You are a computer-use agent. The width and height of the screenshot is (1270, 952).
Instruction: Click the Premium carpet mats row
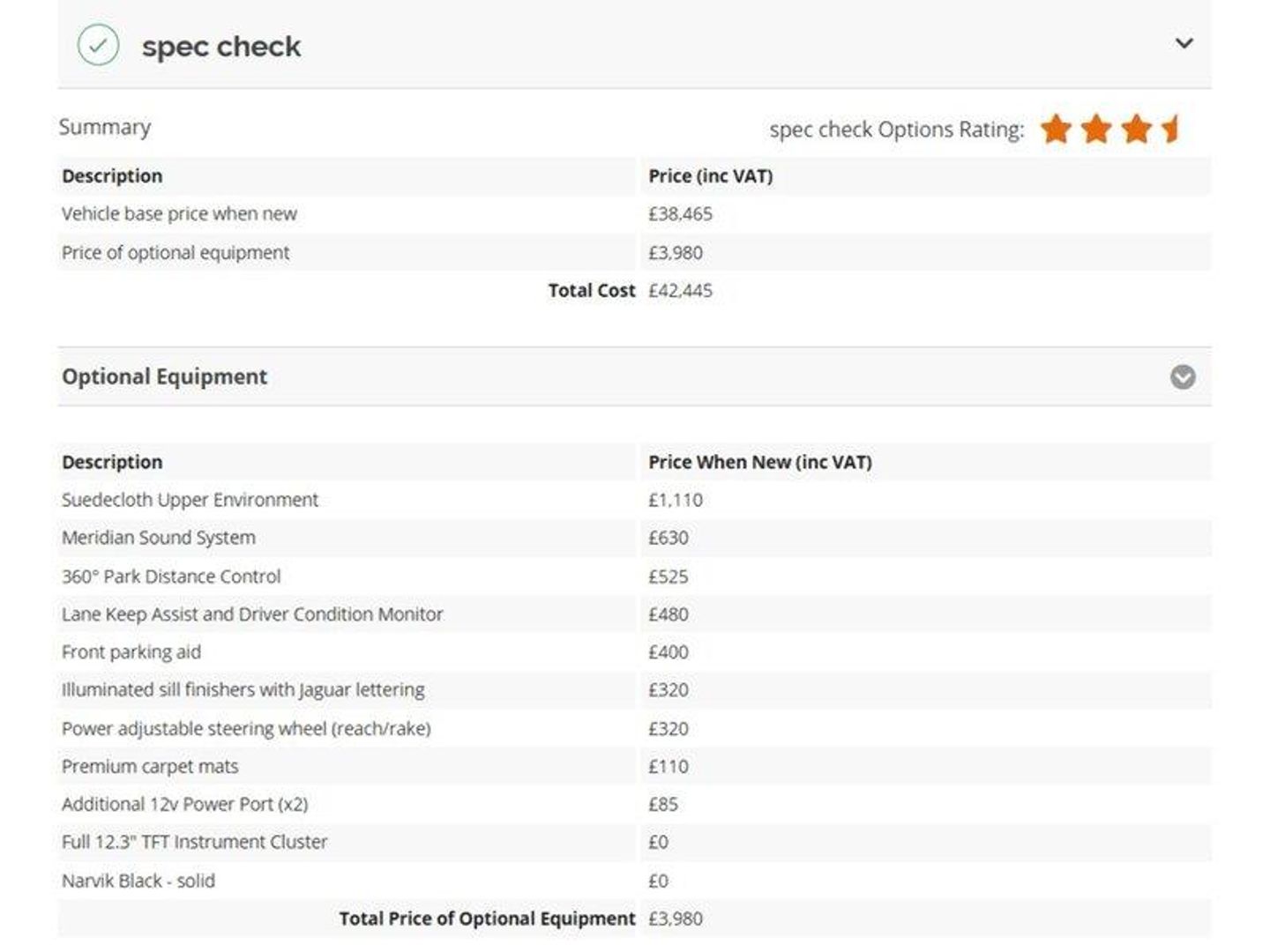pyautogui.click(x=150, y=767)
